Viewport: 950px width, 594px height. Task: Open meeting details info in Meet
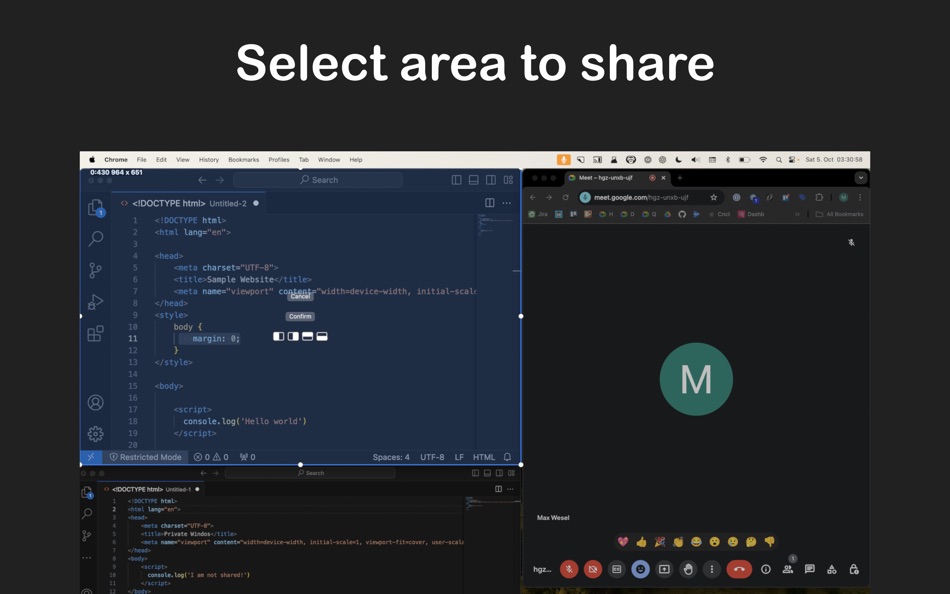tap(766, 569)
